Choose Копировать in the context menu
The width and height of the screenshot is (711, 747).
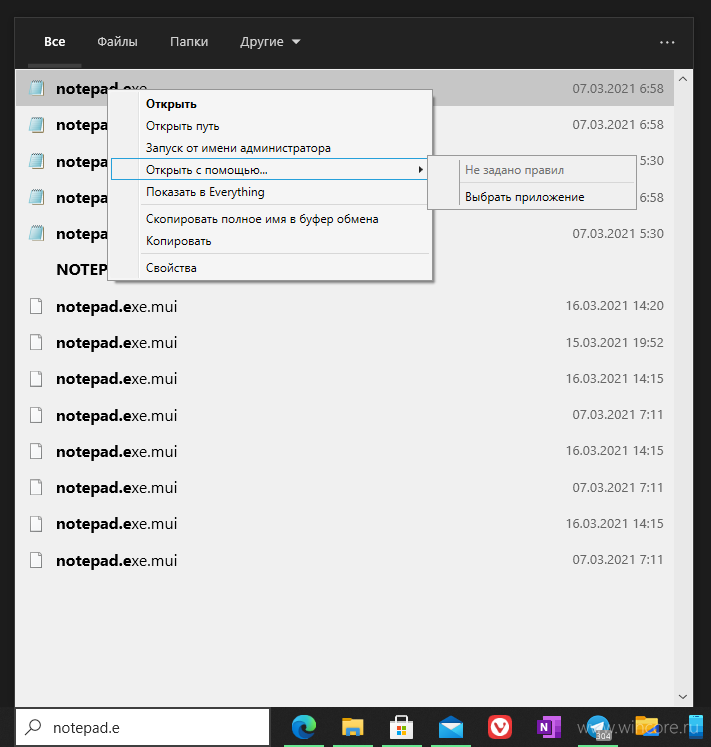(178, 241)
